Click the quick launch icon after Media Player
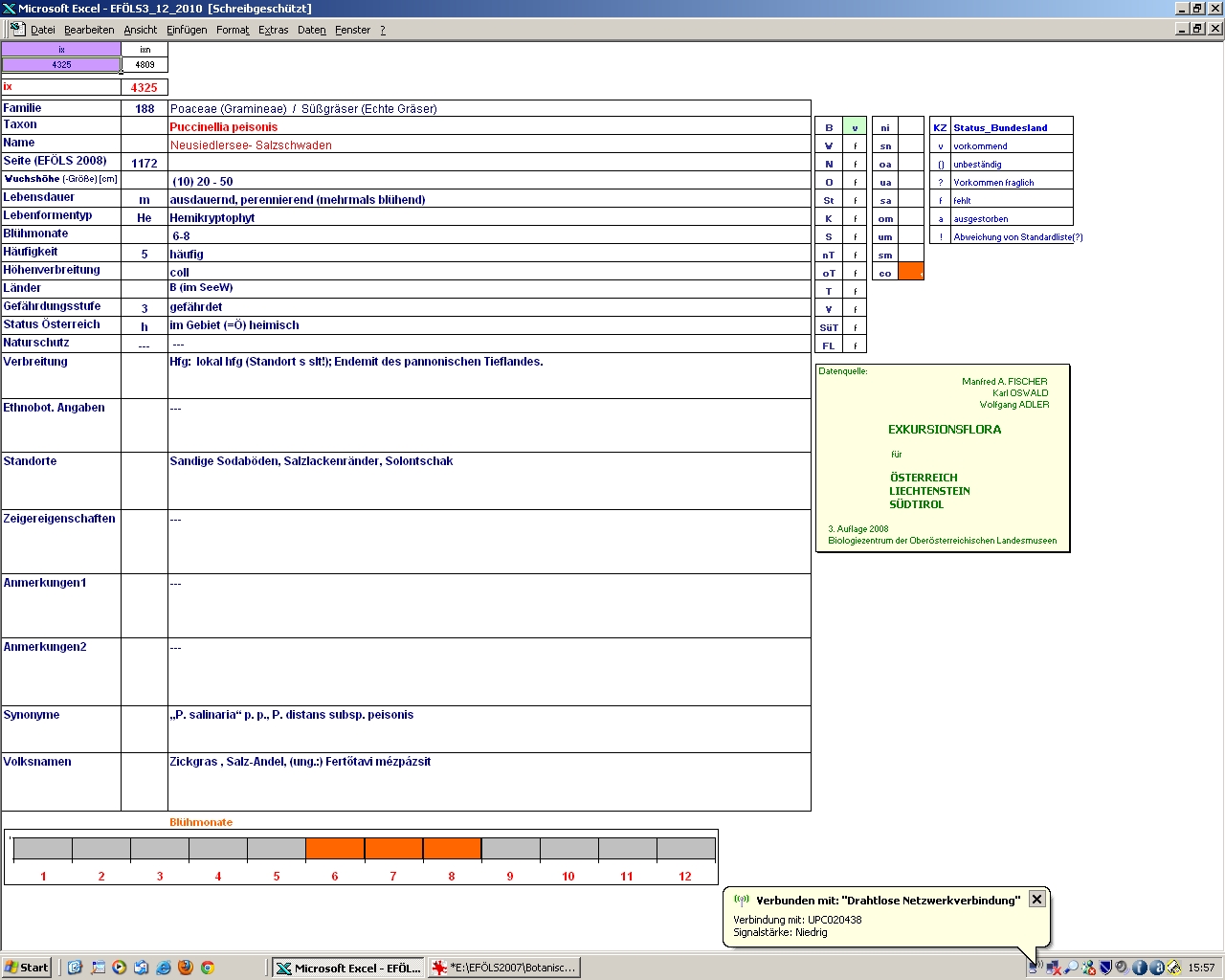Viewport: 1225px width, 980px height. point(142,968)
